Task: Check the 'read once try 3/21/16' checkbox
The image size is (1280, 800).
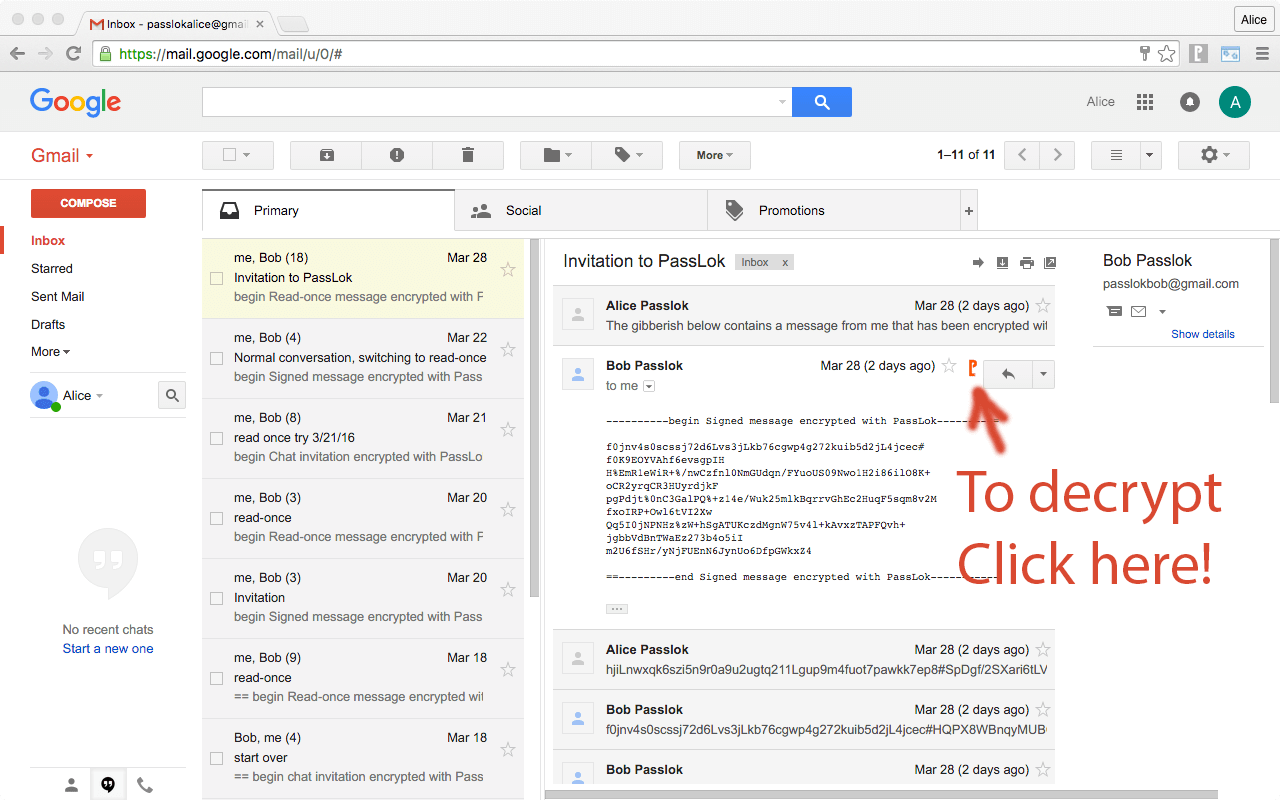Action: (216, 438)
